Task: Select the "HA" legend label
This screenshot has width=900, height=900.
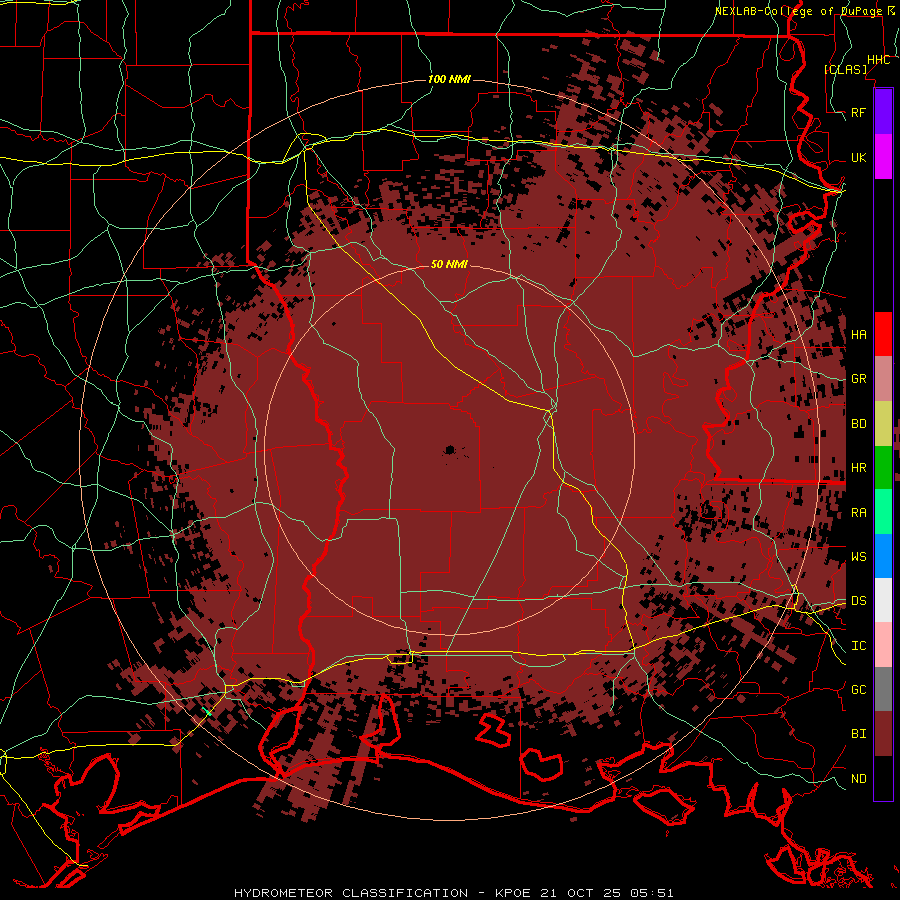Action: tap(858, 334)
